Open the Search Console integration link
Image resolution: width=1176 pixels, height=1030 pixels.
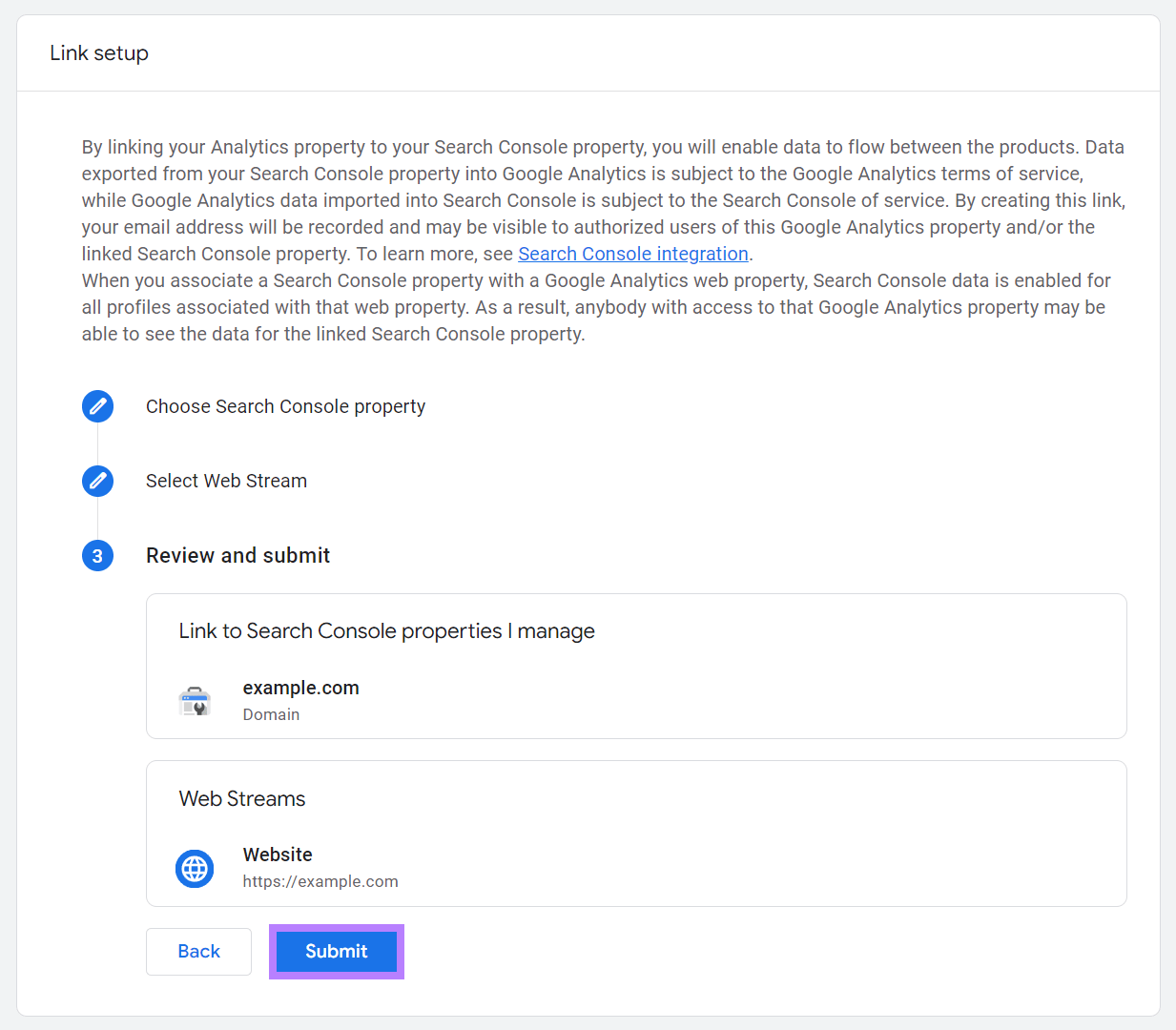(x=632, y=254)
